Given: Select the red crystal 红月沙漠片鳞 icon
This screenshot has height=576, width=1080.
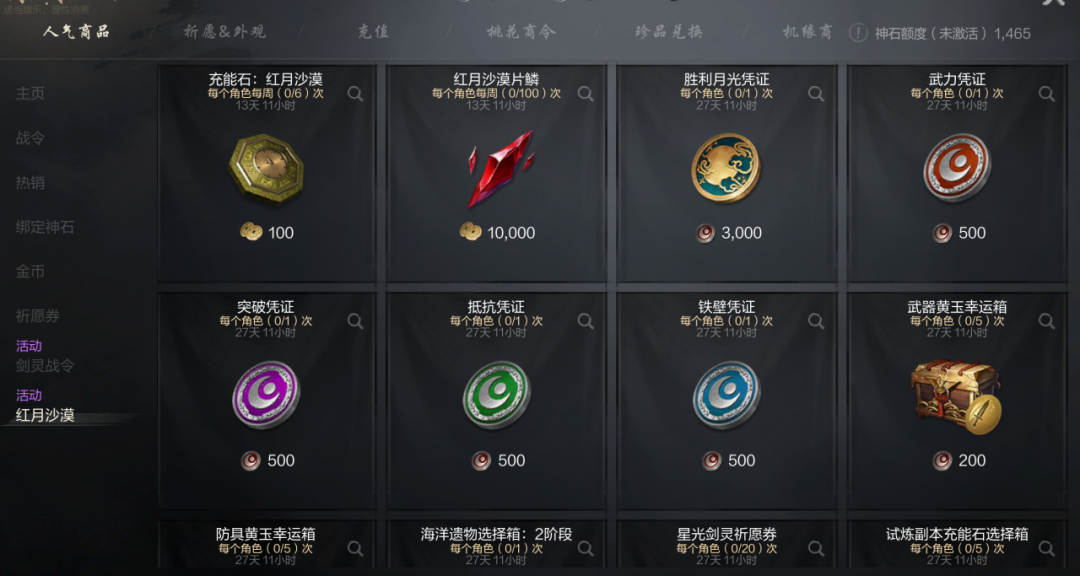Looking at the screenshot, I should click(497, 169).
